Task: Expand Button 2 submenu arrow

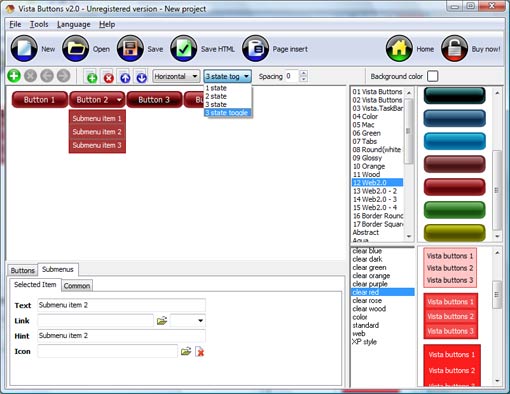Action: pyautogui.click(x=119, y=100)
